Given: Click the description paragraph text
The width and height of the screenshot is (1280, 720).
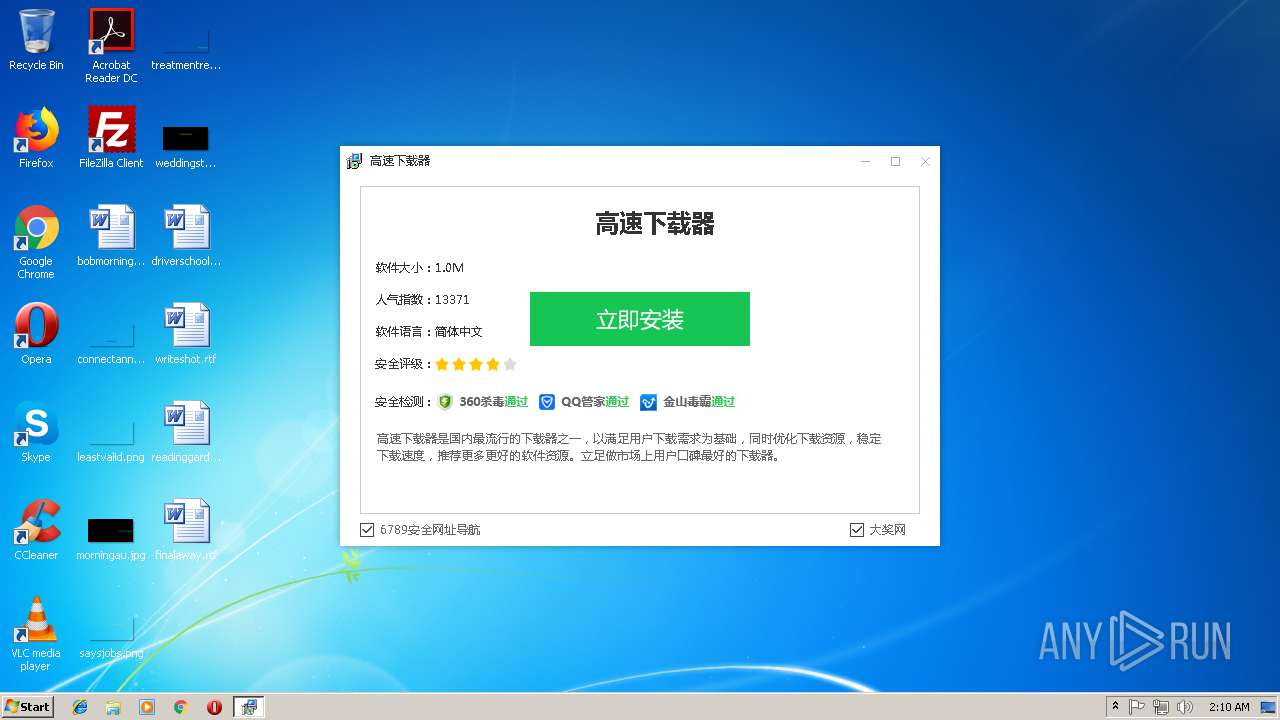Looking at the screenshot, I should [x=629, y=447].
